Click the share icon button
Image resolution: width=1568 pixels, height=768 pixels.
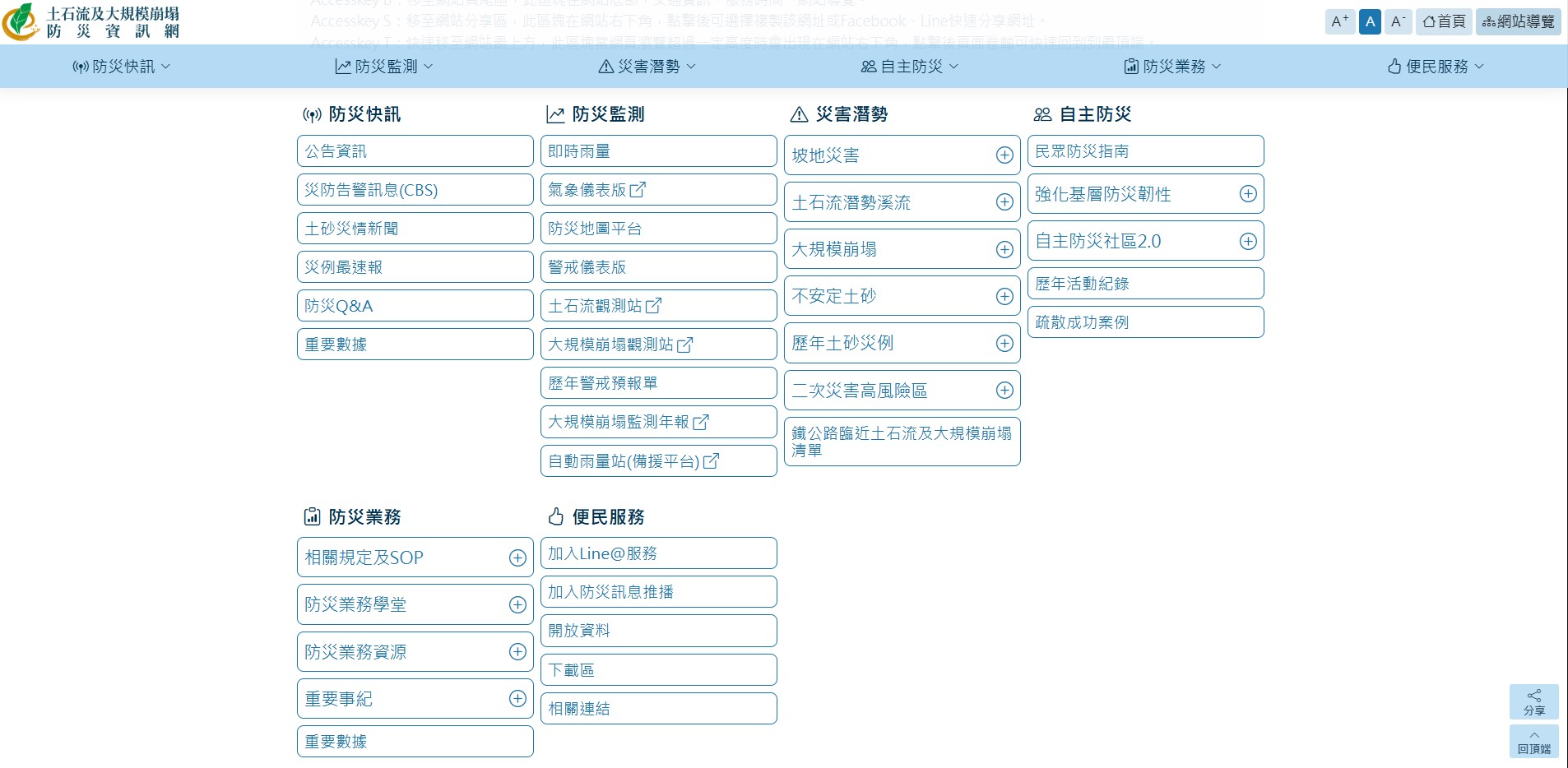1533,701
